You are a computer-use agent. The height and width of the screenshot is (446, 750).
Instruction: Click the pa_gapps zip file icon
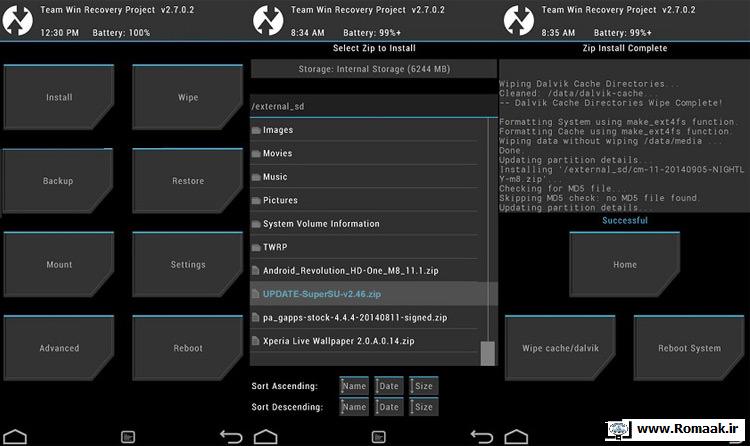click(256, 318)
